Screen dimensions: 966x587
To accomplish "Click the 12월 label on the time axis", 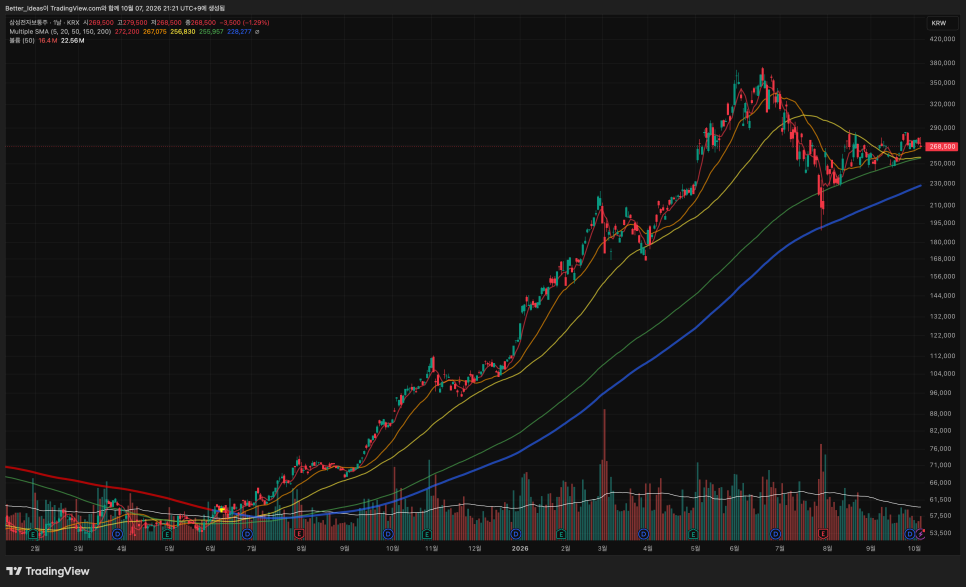I will pyautogui.click(x=474, y=548).
